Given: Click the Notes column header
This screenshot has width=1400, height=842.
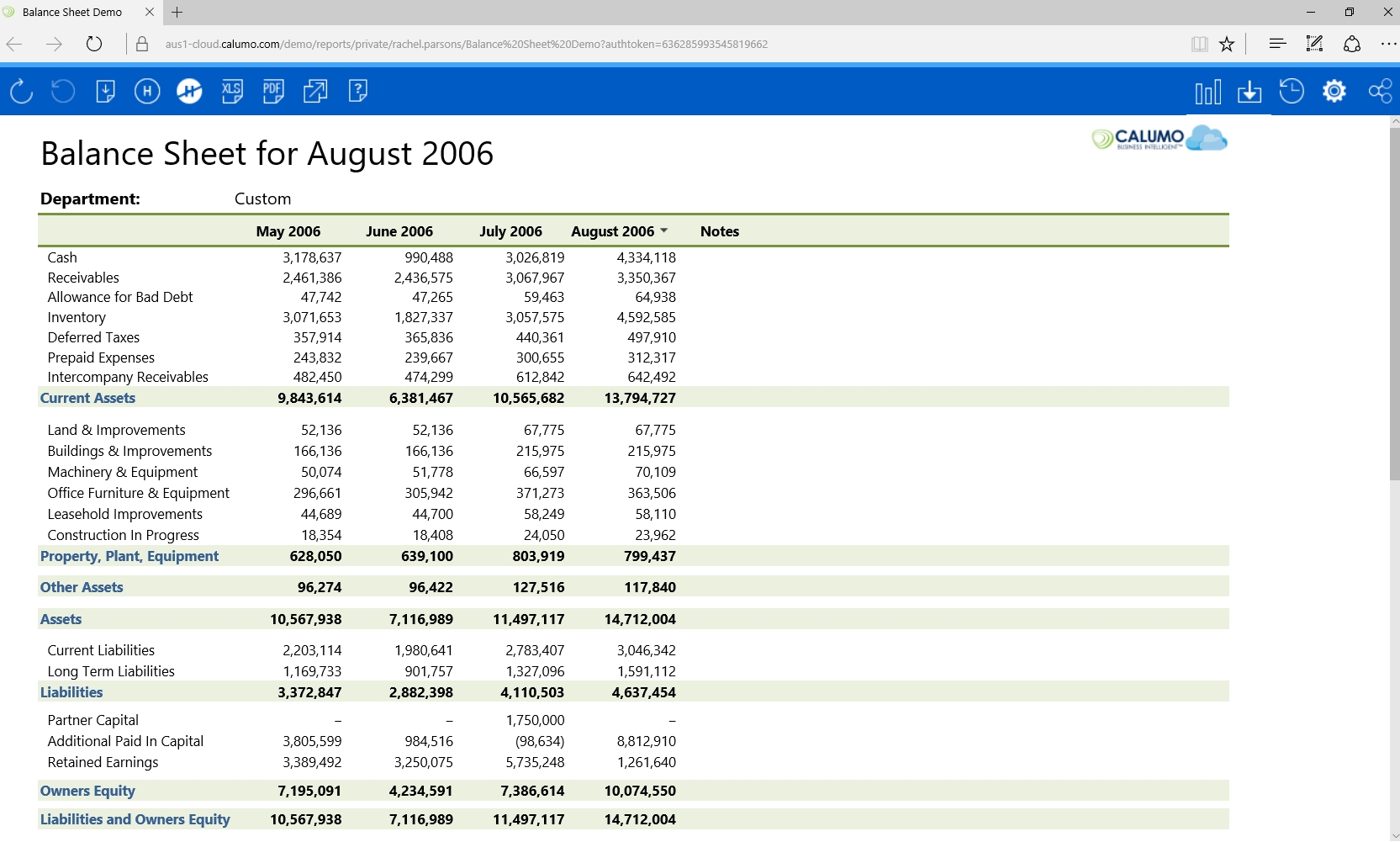Looking at the screenshot, I should (x=720, y=231).
